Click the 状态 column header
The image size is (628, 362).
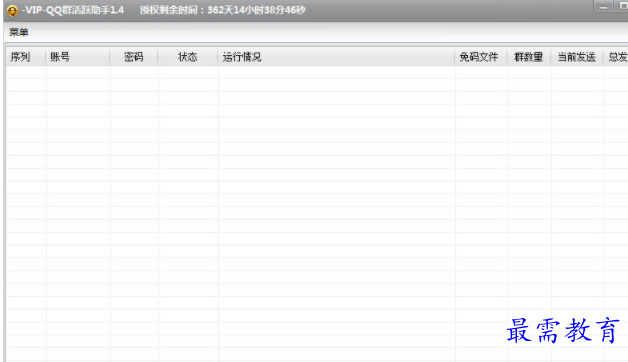point(188,57)
